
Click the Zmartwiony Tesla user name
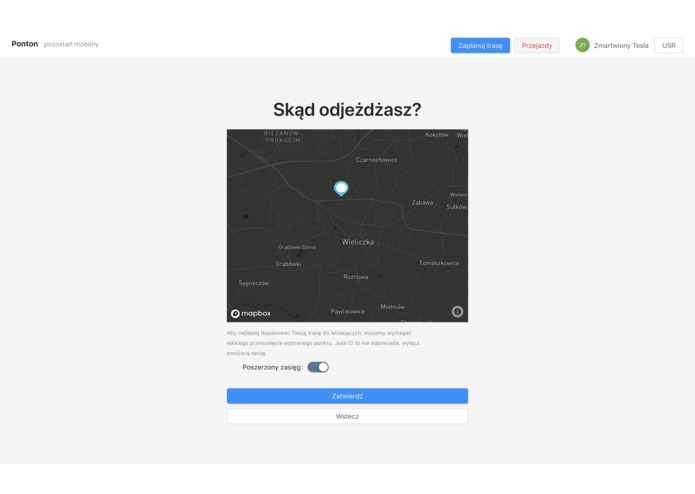point(621,45)
